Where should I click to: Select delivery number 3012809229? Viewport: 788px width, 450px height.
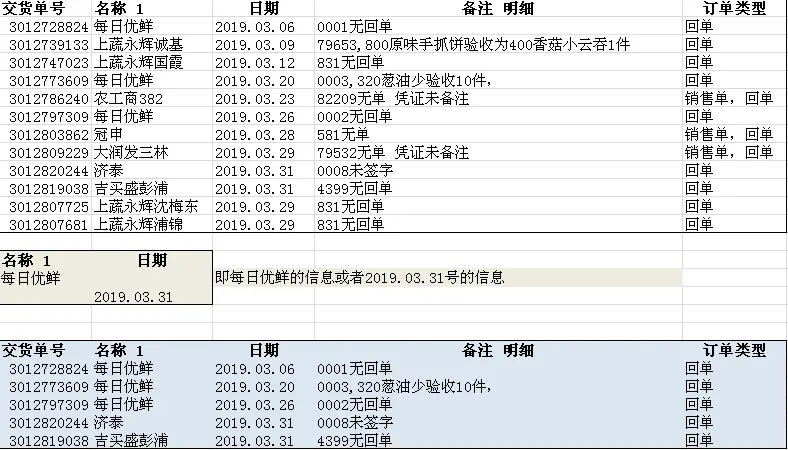49,153
